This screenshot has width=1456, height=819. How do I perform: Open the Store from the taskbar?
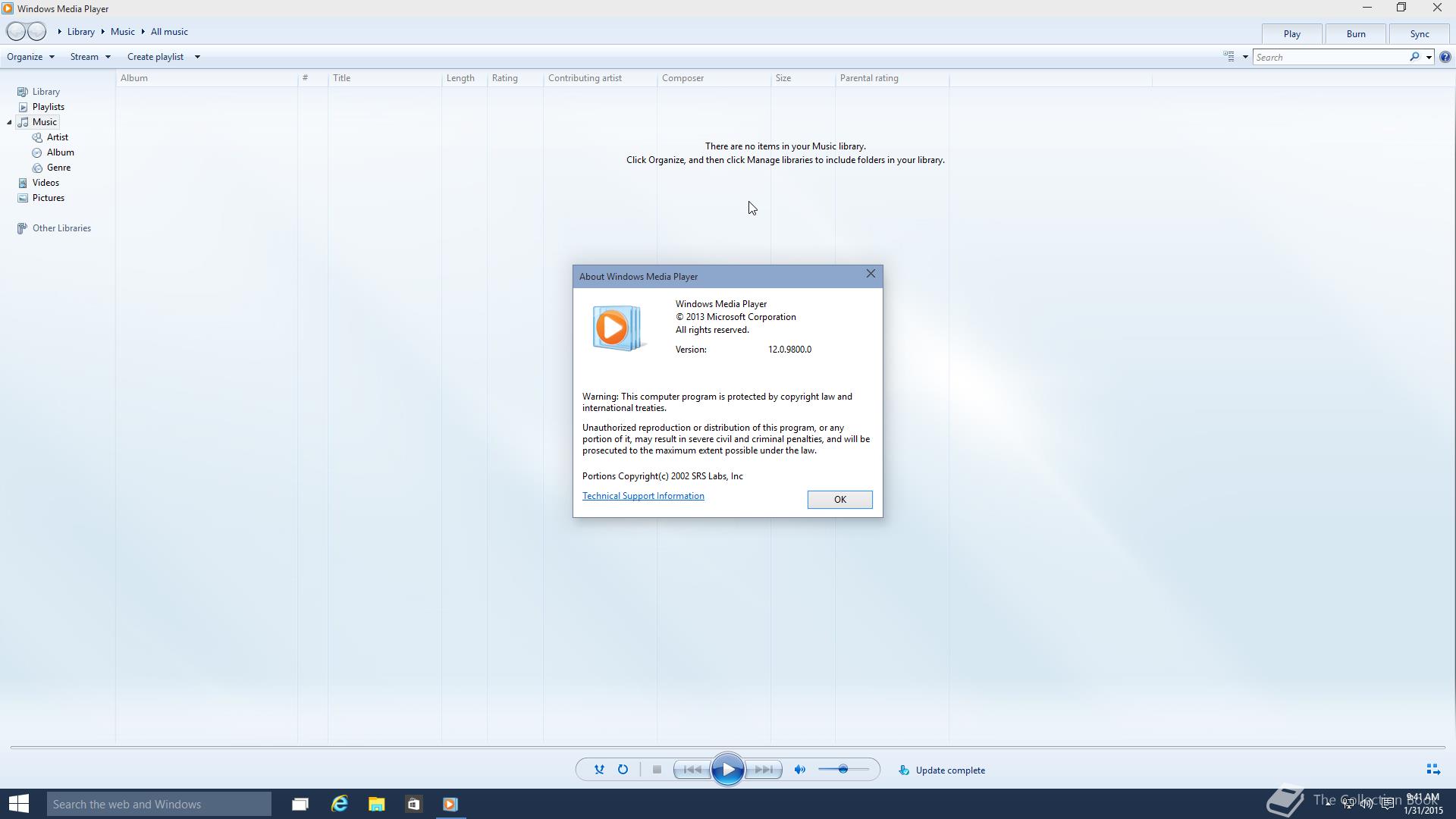pos(413,804)
